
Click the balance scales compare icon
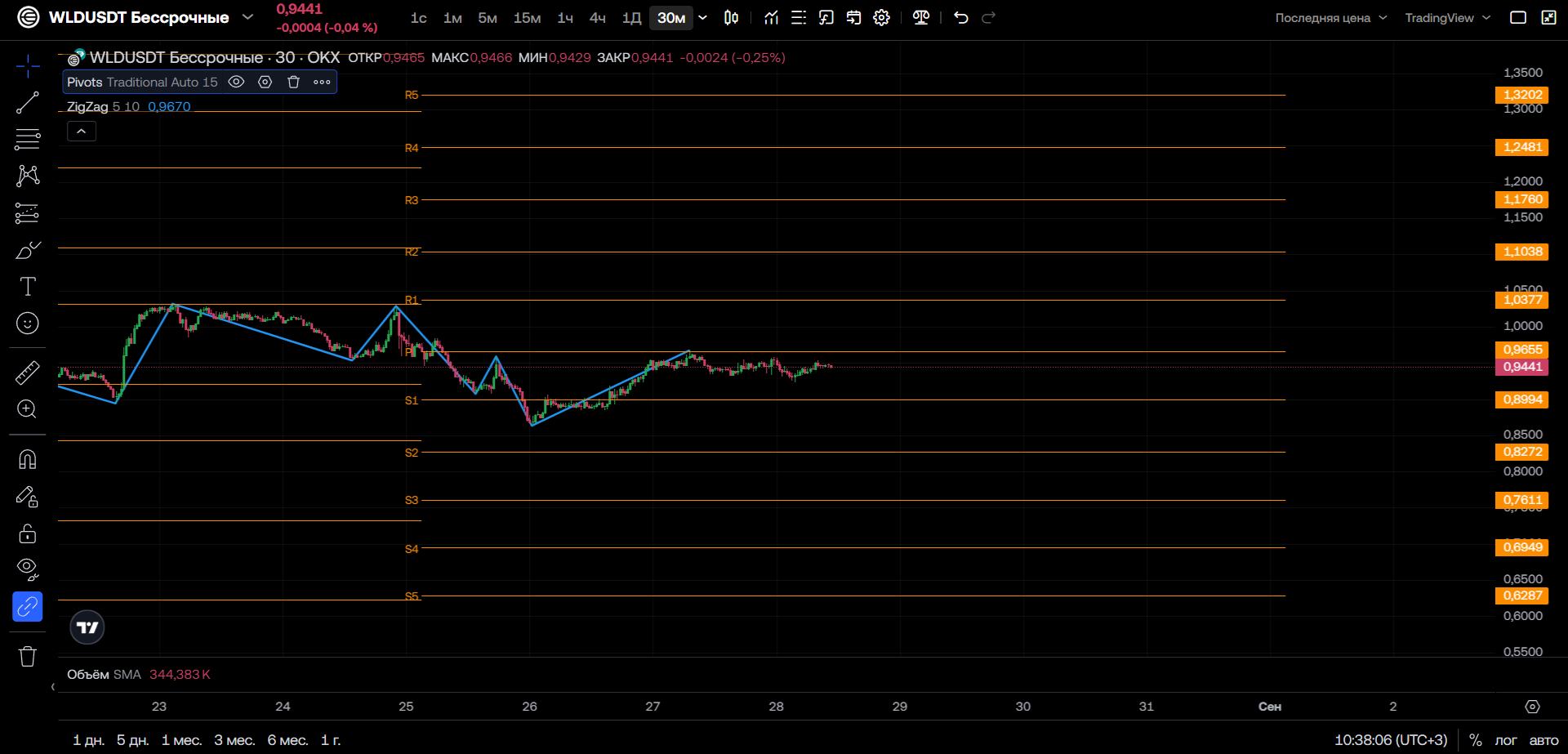point(921,18)
